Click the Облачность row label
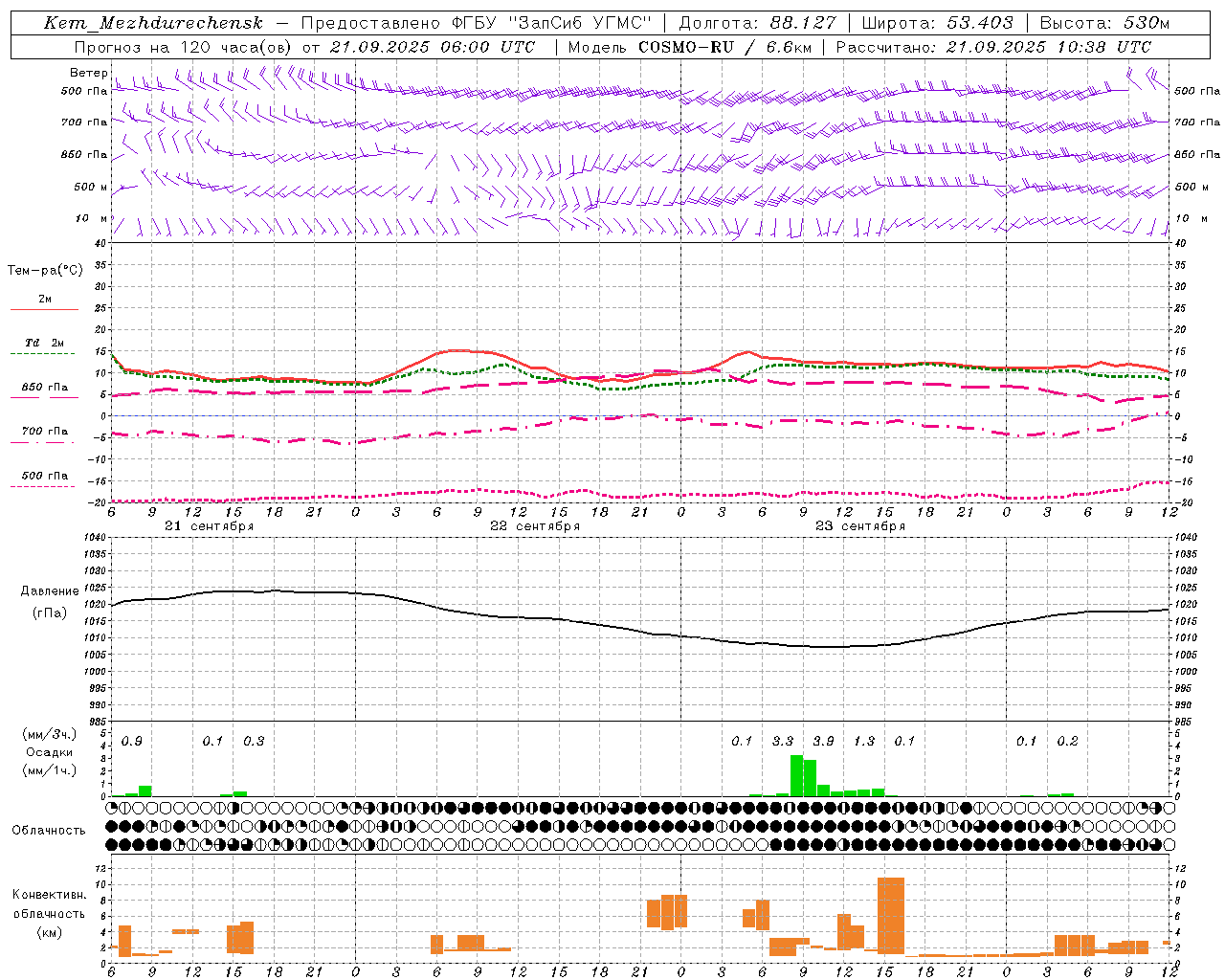Screen dimensions: 1225x980 tap(49, 830)
